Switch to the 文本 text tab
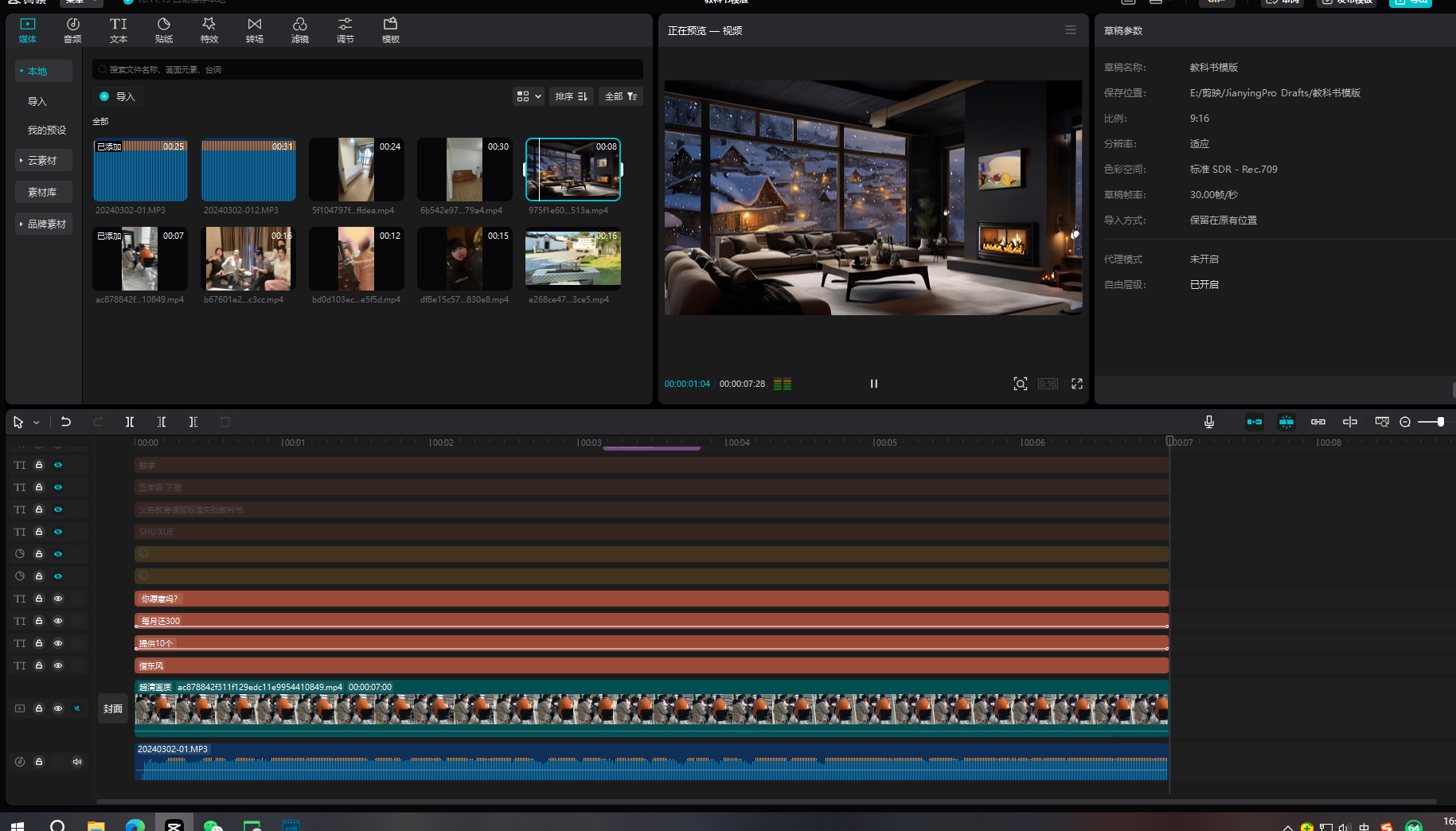Image resolution: width=1456 pixels, height=831 pixels. tap(118, 30)
